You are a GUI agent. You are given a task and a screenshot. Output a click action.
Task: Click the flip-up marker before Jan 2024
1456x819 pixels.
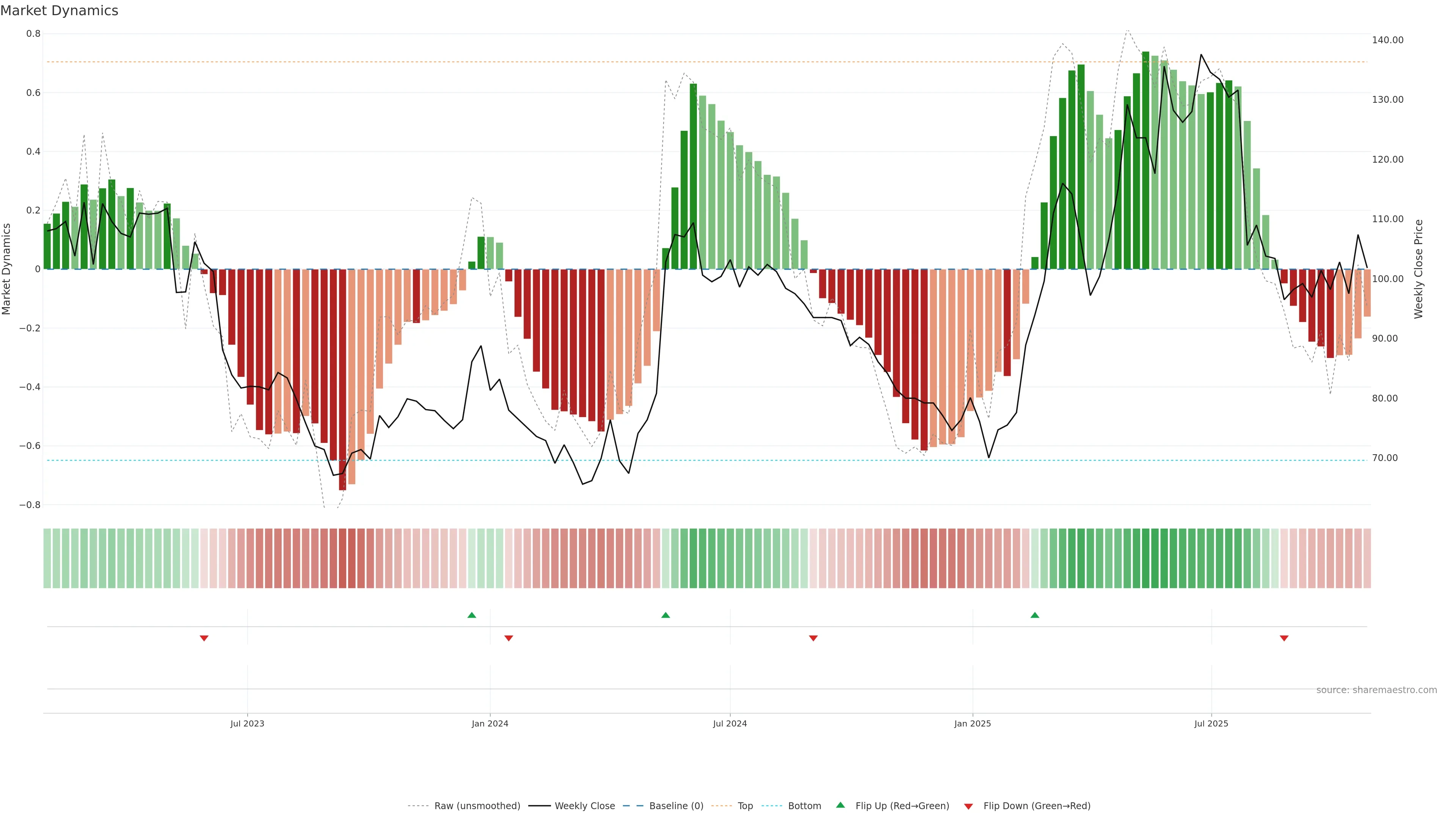coord(472,615)
